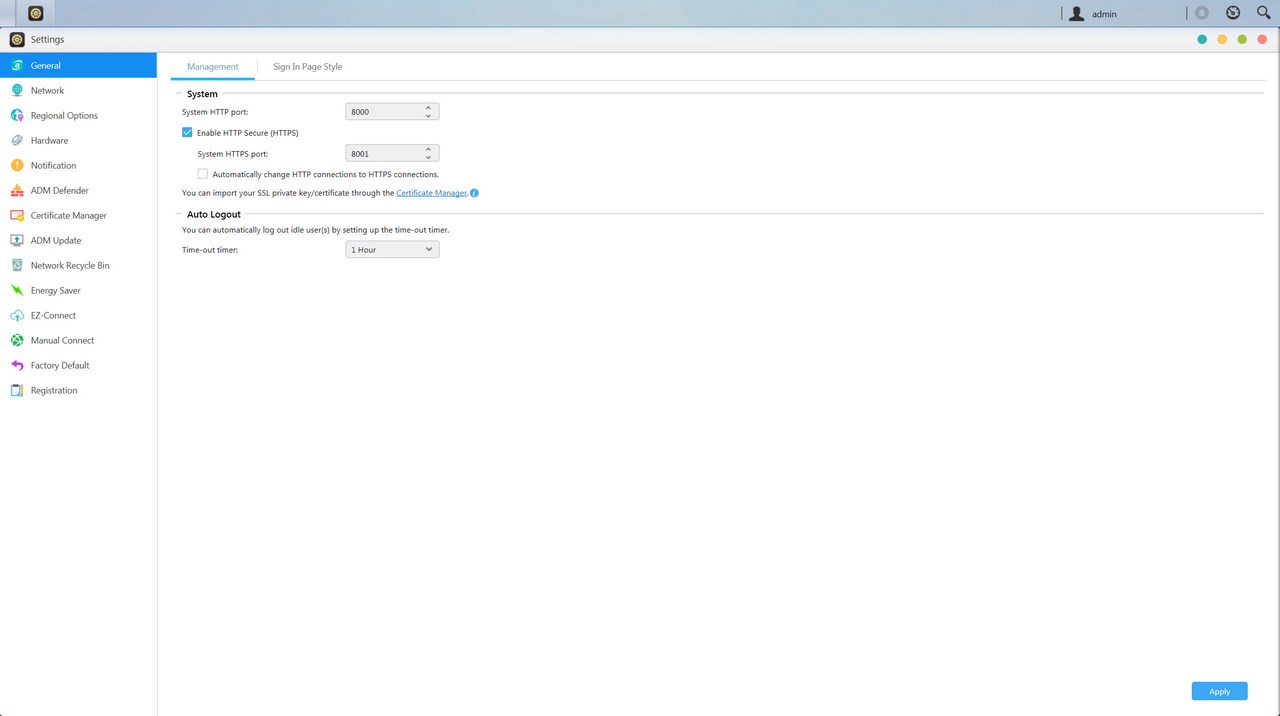Go to Network Recycle Bin settings
This screenshot has height=716, width=1280.
point(78,265)
